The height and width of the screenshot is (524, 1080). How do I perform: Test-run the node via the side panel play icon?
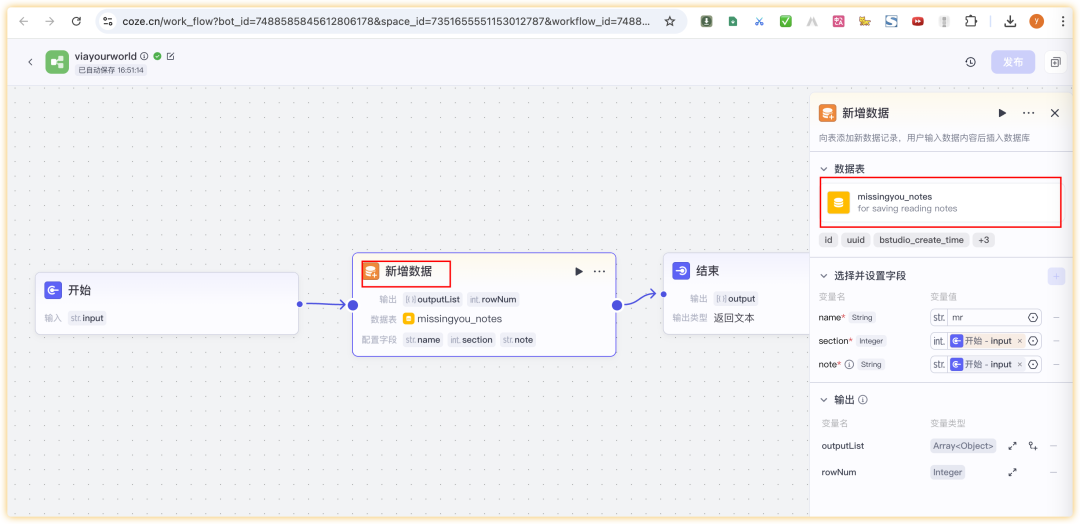pyautogui.click(x=1002, y=113)
